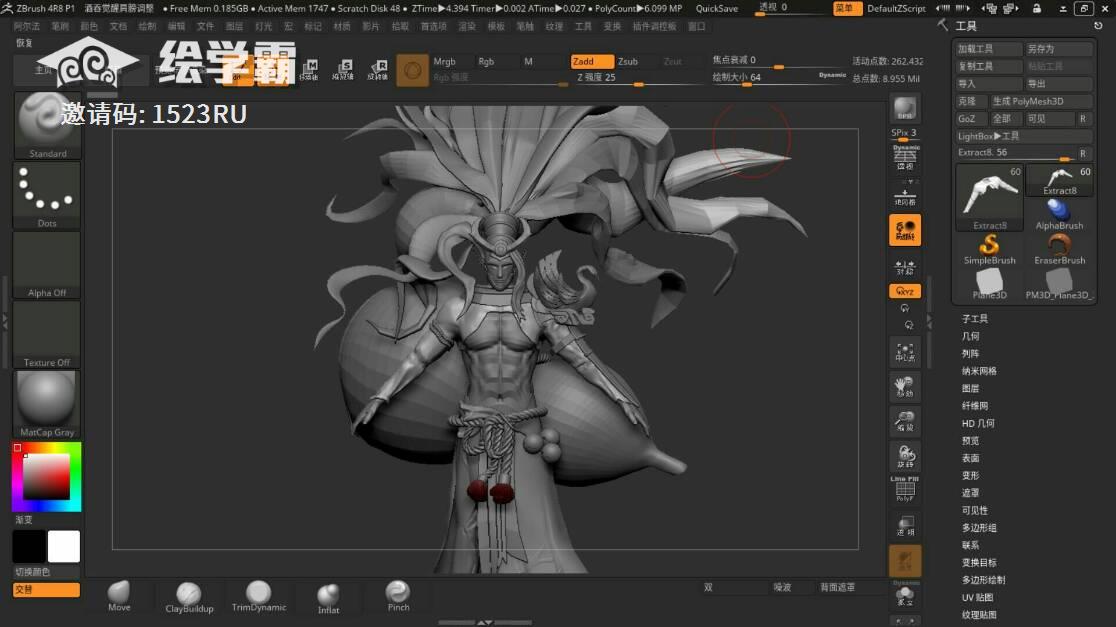Adjust the 焦点衰减 0 slider

click(x=779, y=61)
